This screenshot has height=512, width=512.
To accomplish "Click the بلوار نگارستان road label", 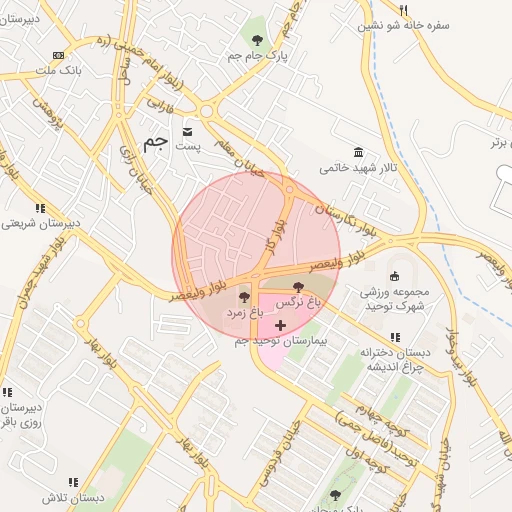I will [x=346, y=220].
